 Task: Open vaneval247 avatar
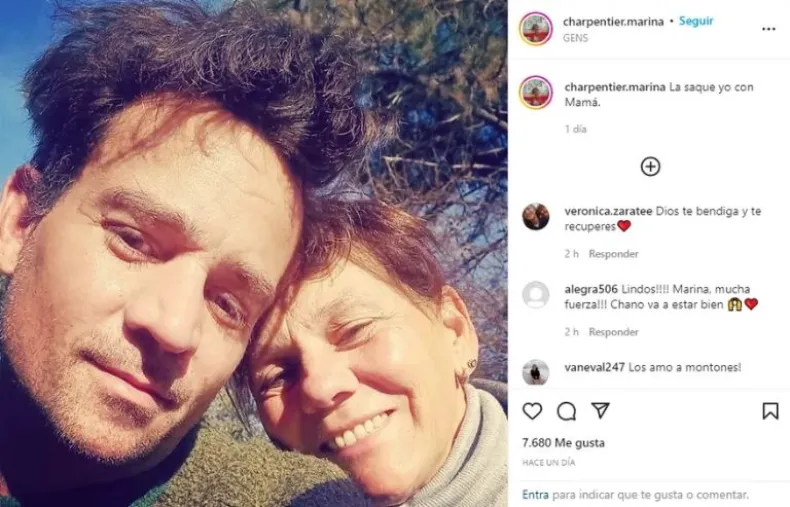(x=536, y=372)
